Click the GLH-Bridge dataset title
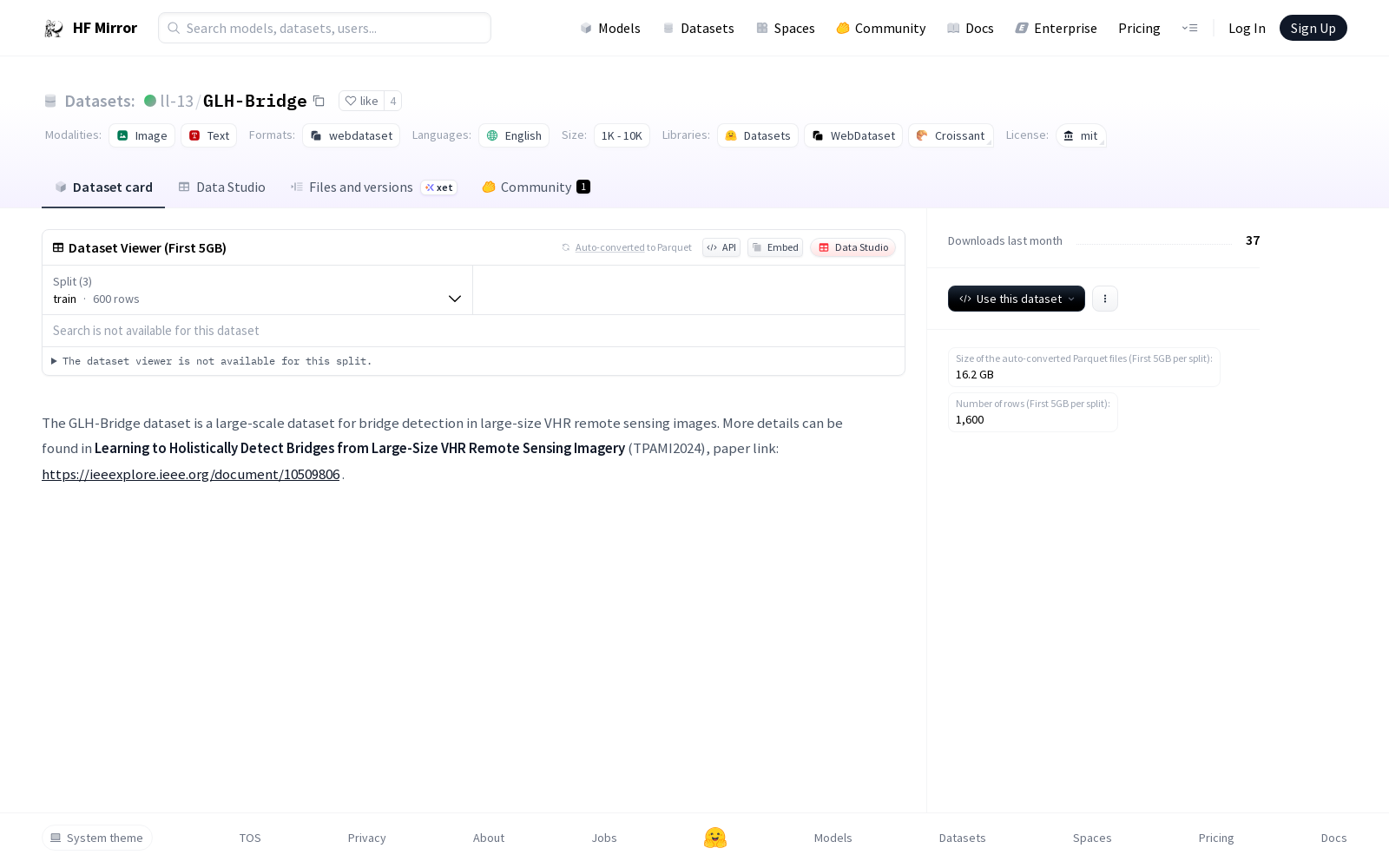 coord(254,101)
